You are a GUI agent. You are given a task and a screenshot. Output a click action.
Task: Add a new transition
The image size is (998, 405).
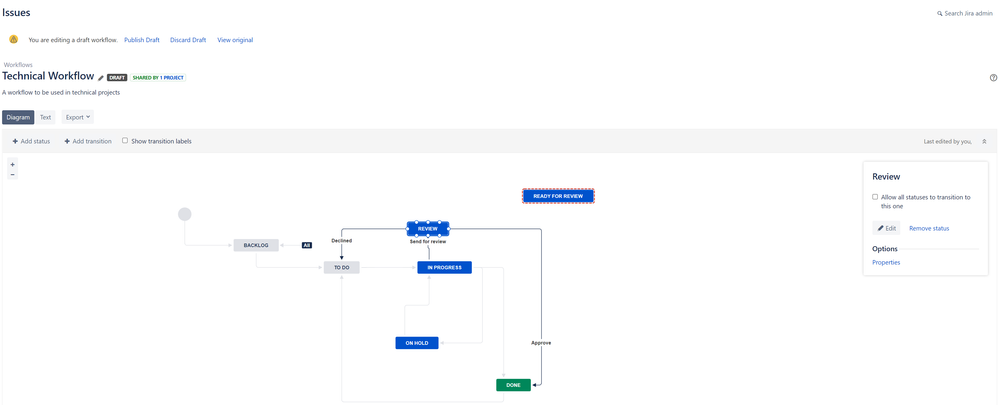click(x=88, y=141)
